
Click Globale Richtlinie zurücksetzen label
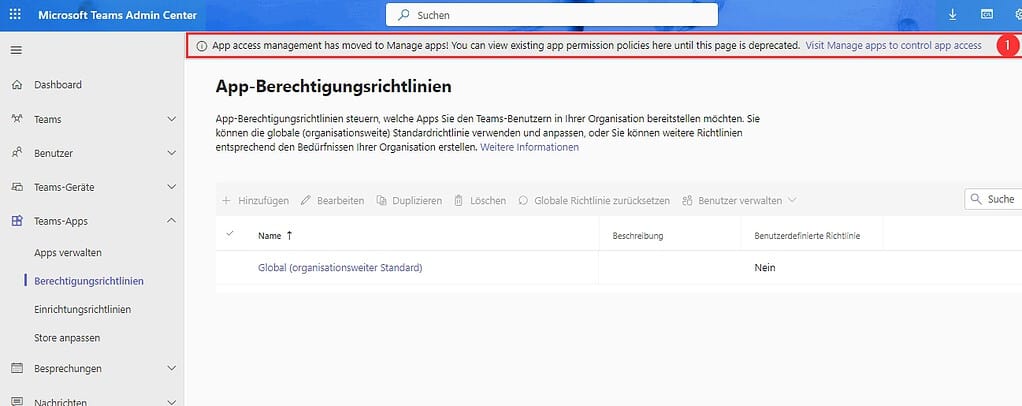click(602, 201)
